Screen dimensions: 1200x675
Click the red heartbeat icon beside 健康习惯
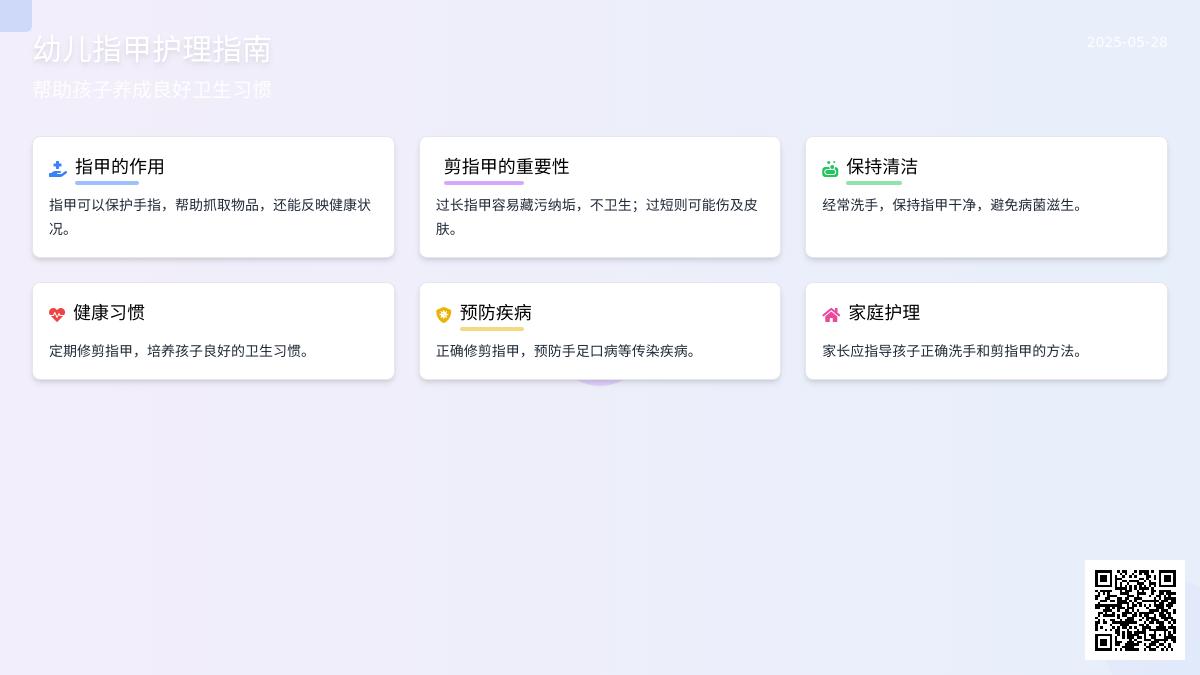[x=57, y=315]
